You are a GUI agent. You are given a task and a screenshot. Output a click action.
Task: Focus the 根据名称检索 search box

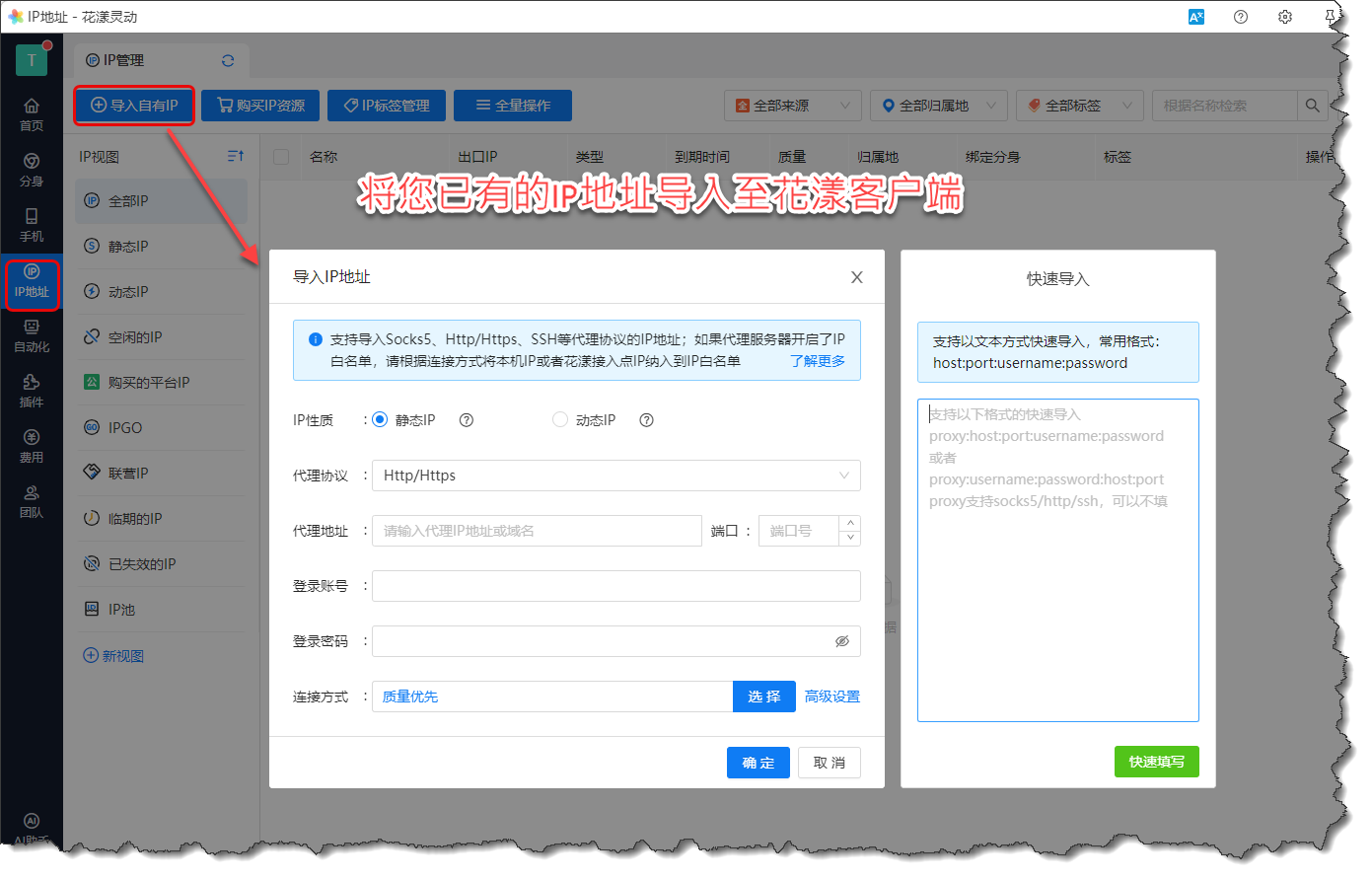(x=1224, y=106)
